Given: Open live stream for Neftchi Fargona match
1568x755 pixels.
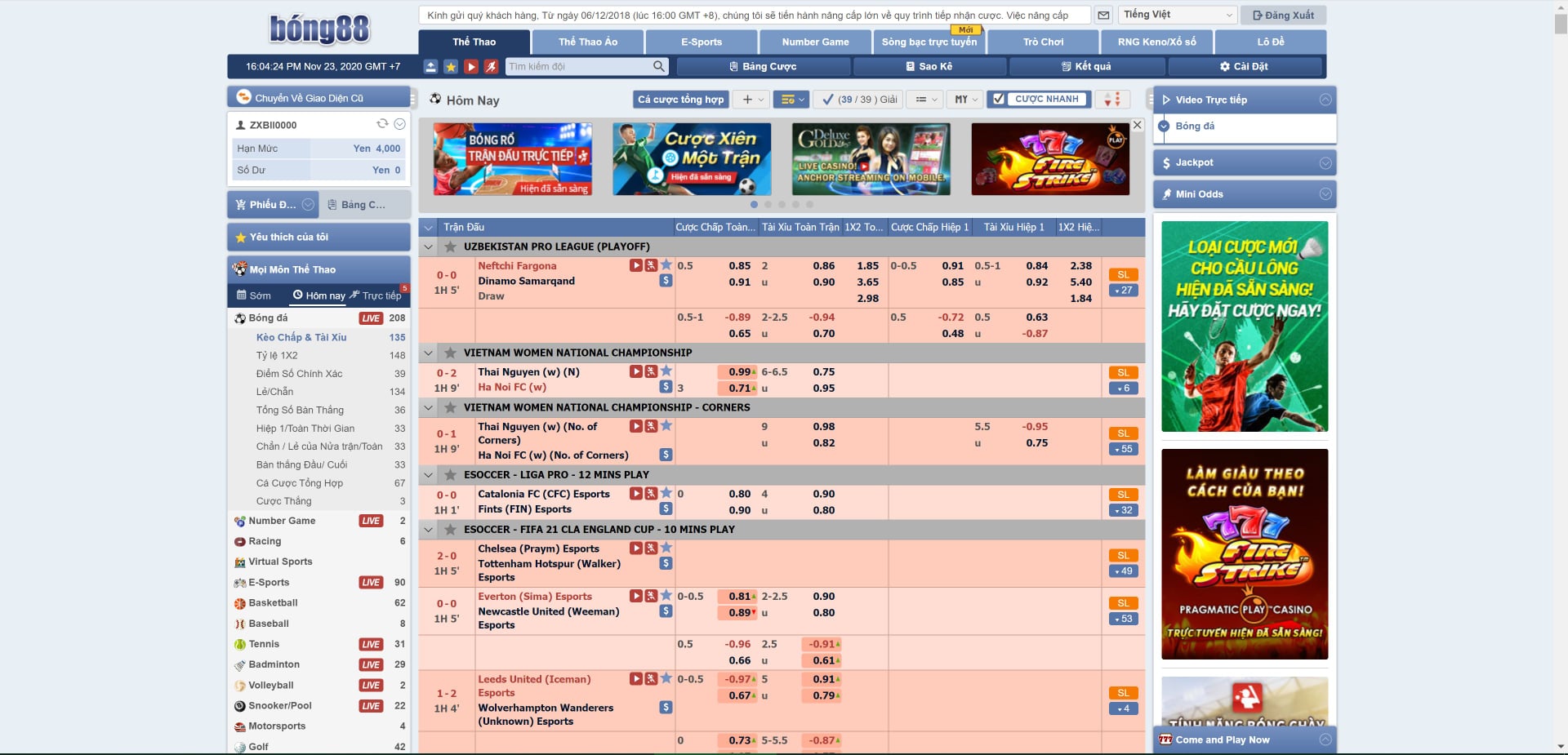Looking at the screenshot, I should click(x=635, y=265).
